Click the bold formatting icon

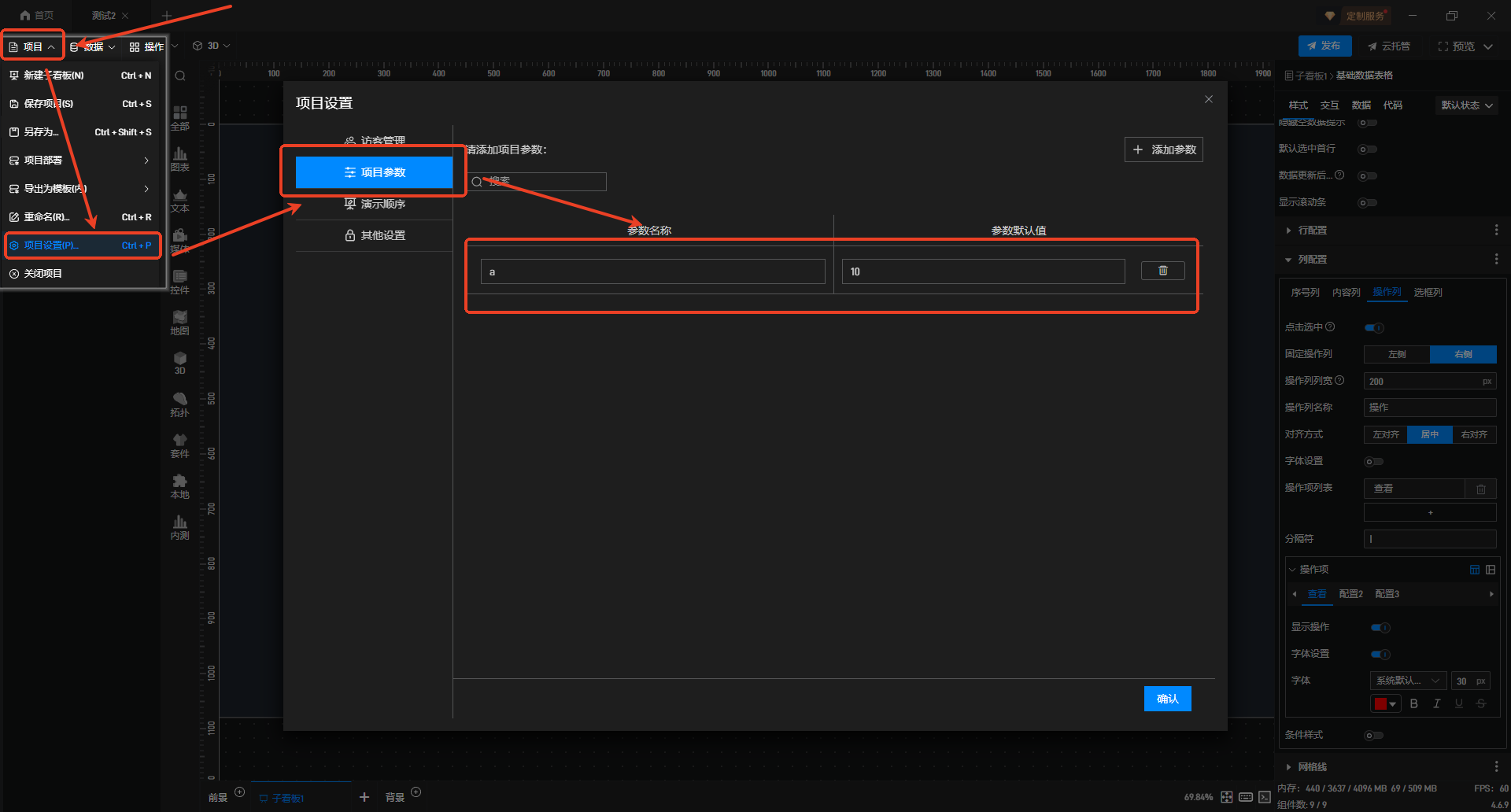[1413, 703]
